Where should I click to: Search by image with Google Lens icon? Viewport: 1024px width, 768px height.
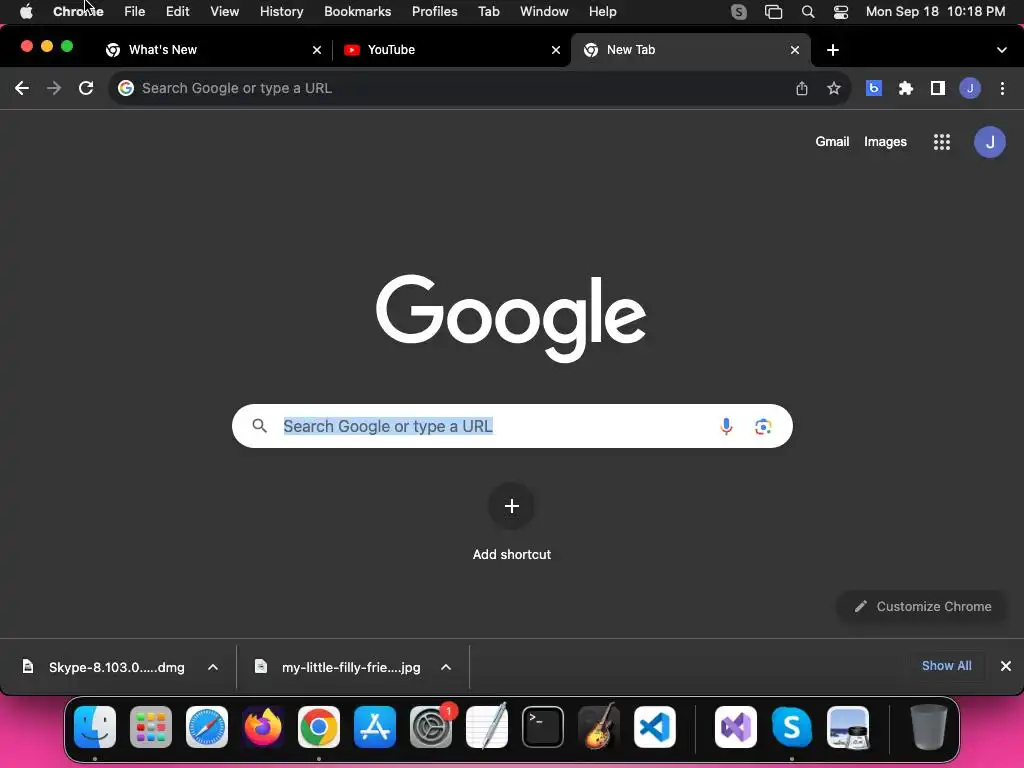[x=763, y=426]
